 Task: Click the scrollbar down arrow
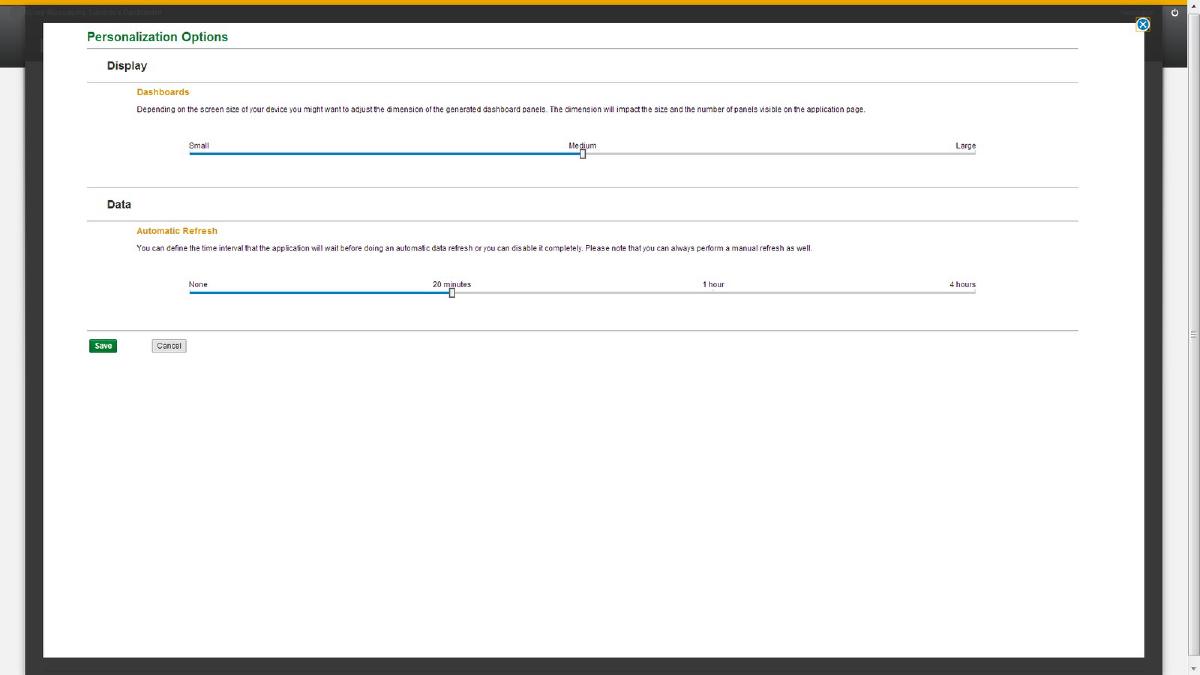1193,668
